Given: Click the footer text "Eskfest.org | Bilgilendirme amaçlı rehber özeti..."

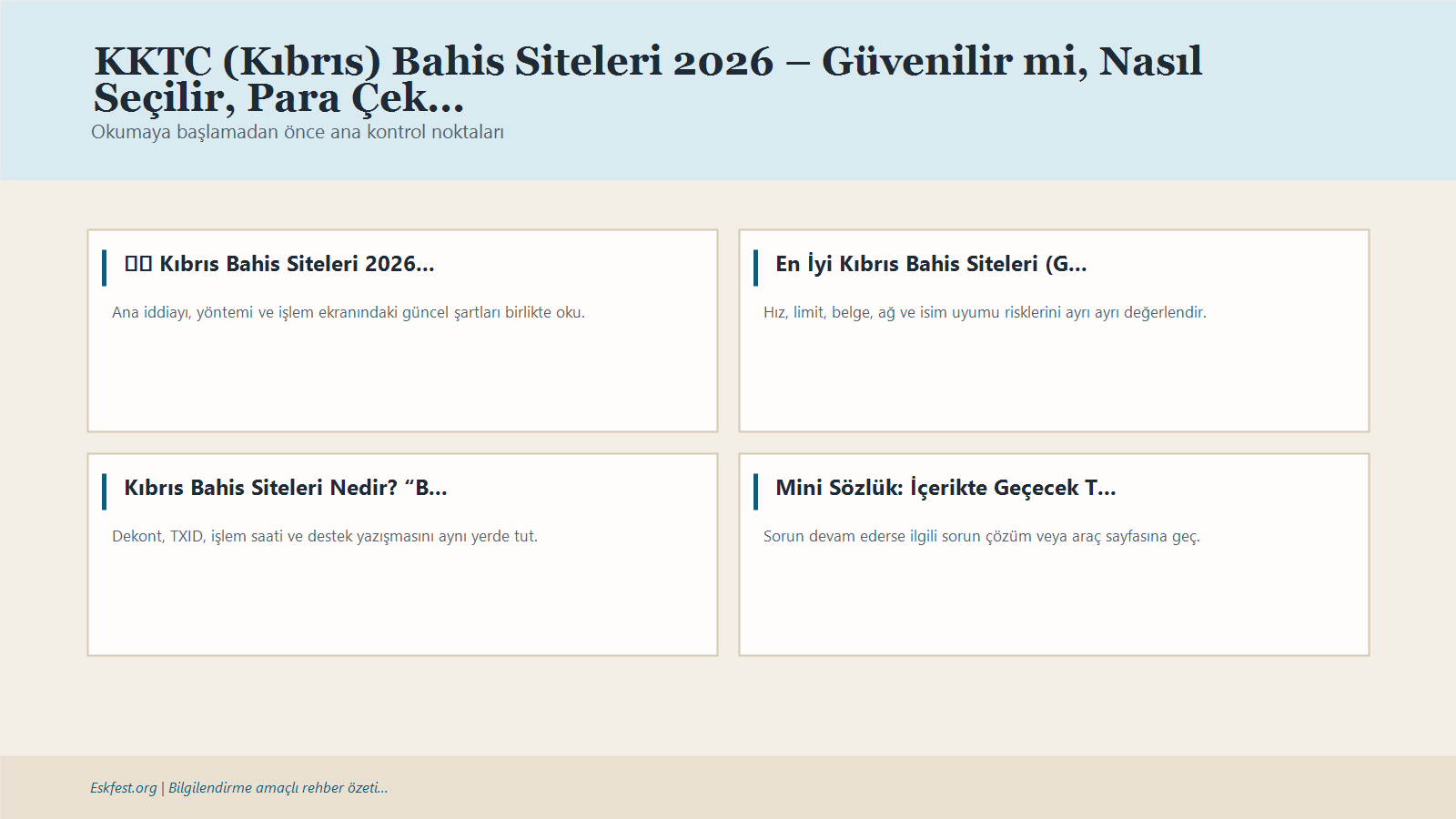Looking at the screenshot, I should 238,788.
